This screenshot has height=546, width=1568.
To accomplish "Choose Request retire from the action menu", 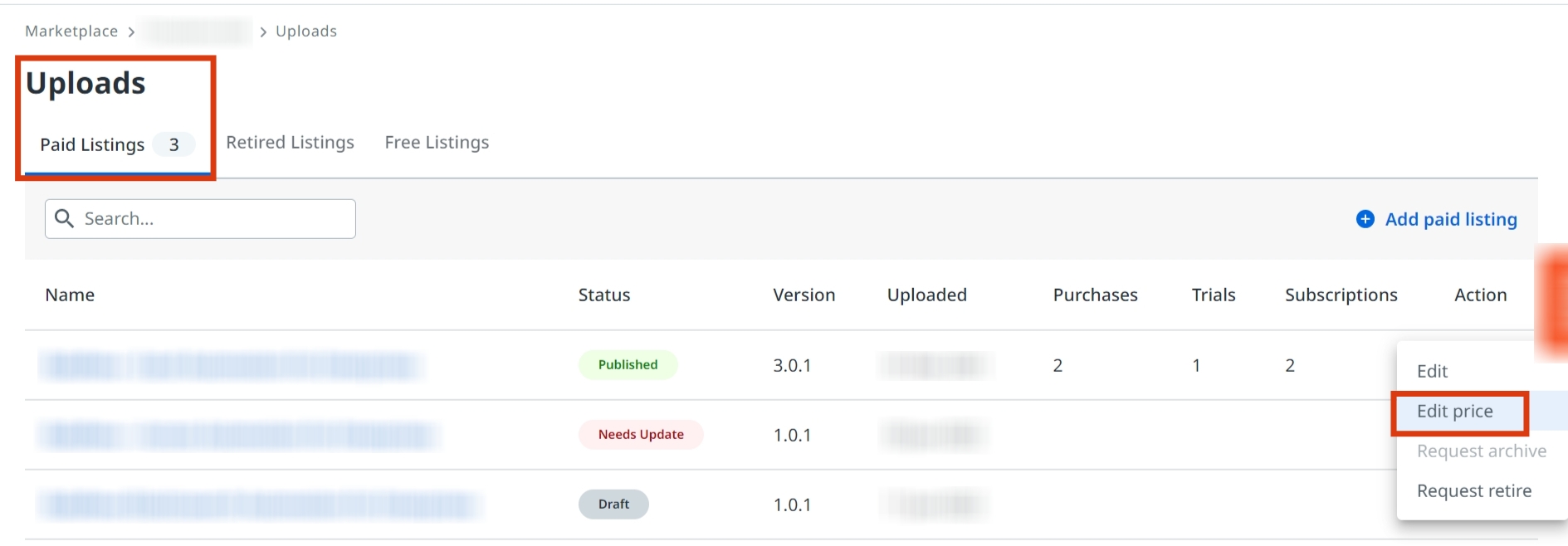I will (1473, 491).
